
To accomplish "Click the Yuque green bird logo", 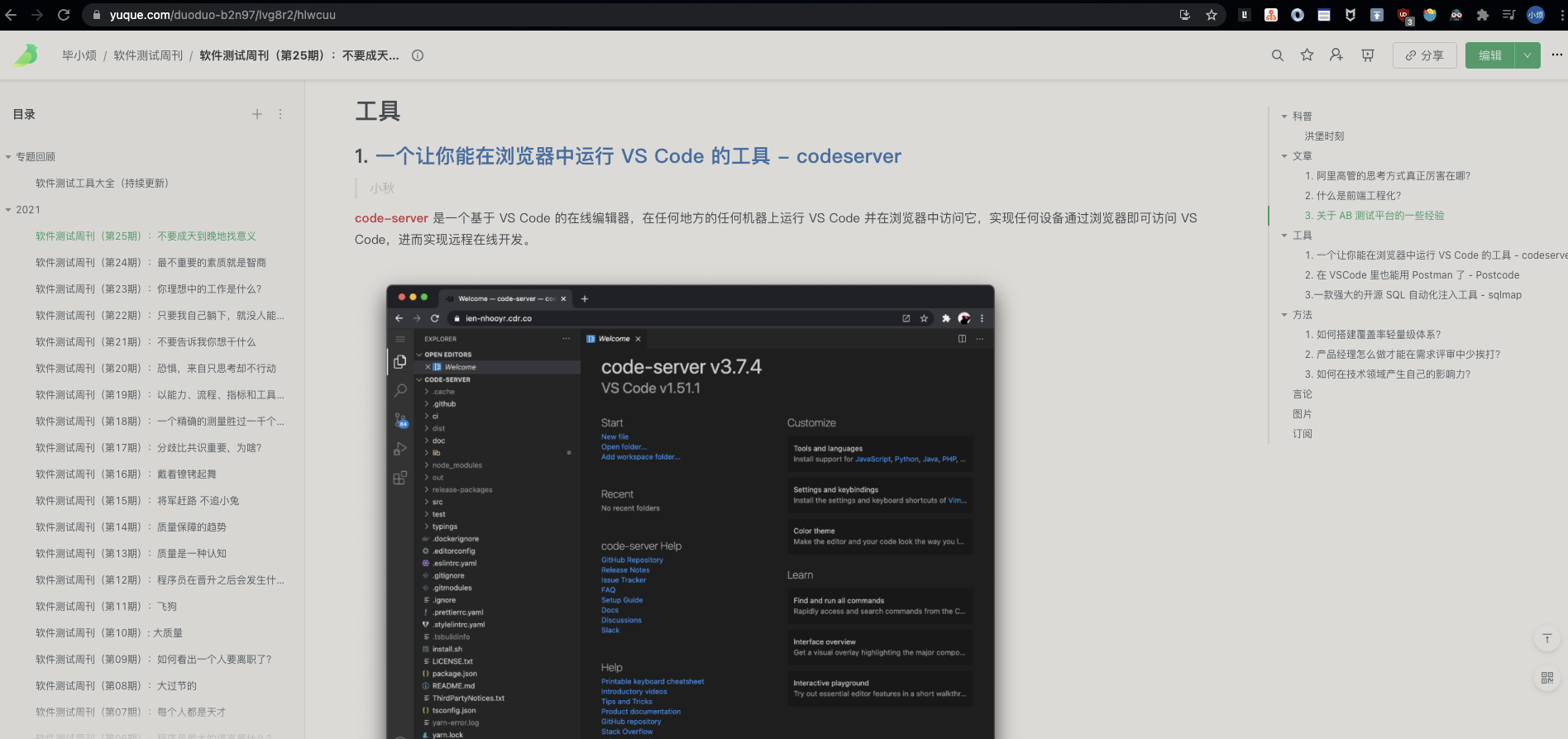I will point(26,55).
